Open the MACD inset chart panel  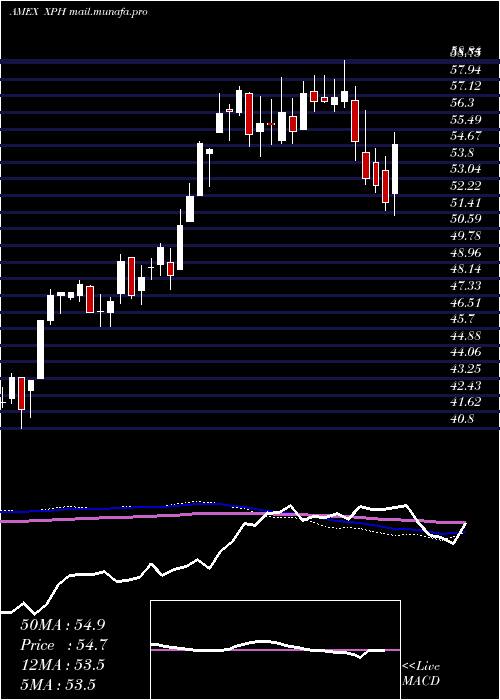click(x=275, y=650)
